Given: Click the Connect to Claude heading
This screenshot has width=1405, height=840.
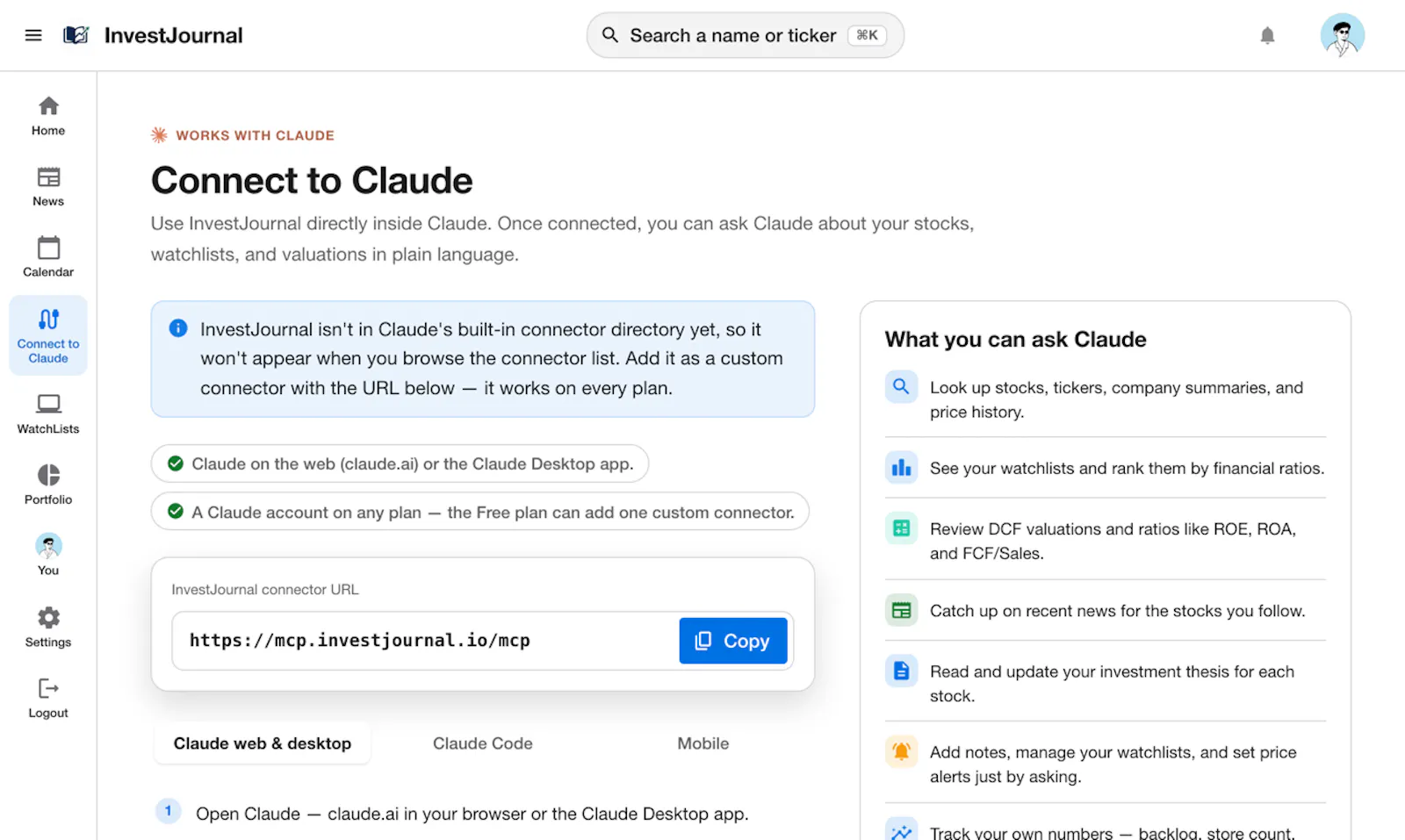Looking at the screenshot, I should 312,181.
